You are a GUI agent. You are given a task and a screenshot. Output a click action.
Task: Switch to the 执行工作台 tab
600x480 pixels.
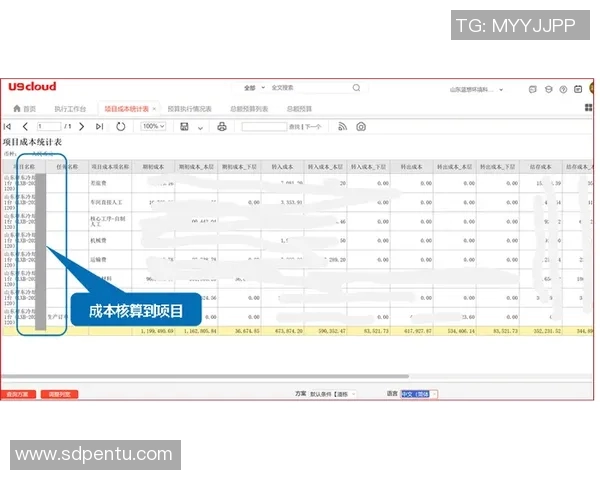(70, 109)
